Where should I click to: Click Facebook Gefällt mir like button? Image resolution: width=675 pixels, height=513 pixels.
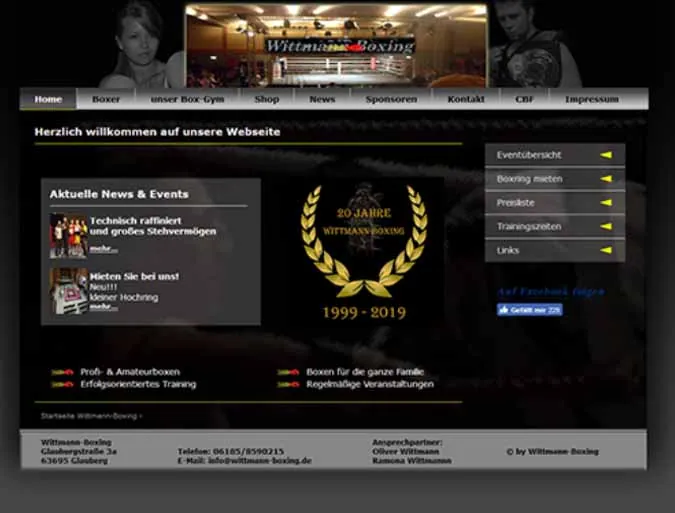[529, 309]
